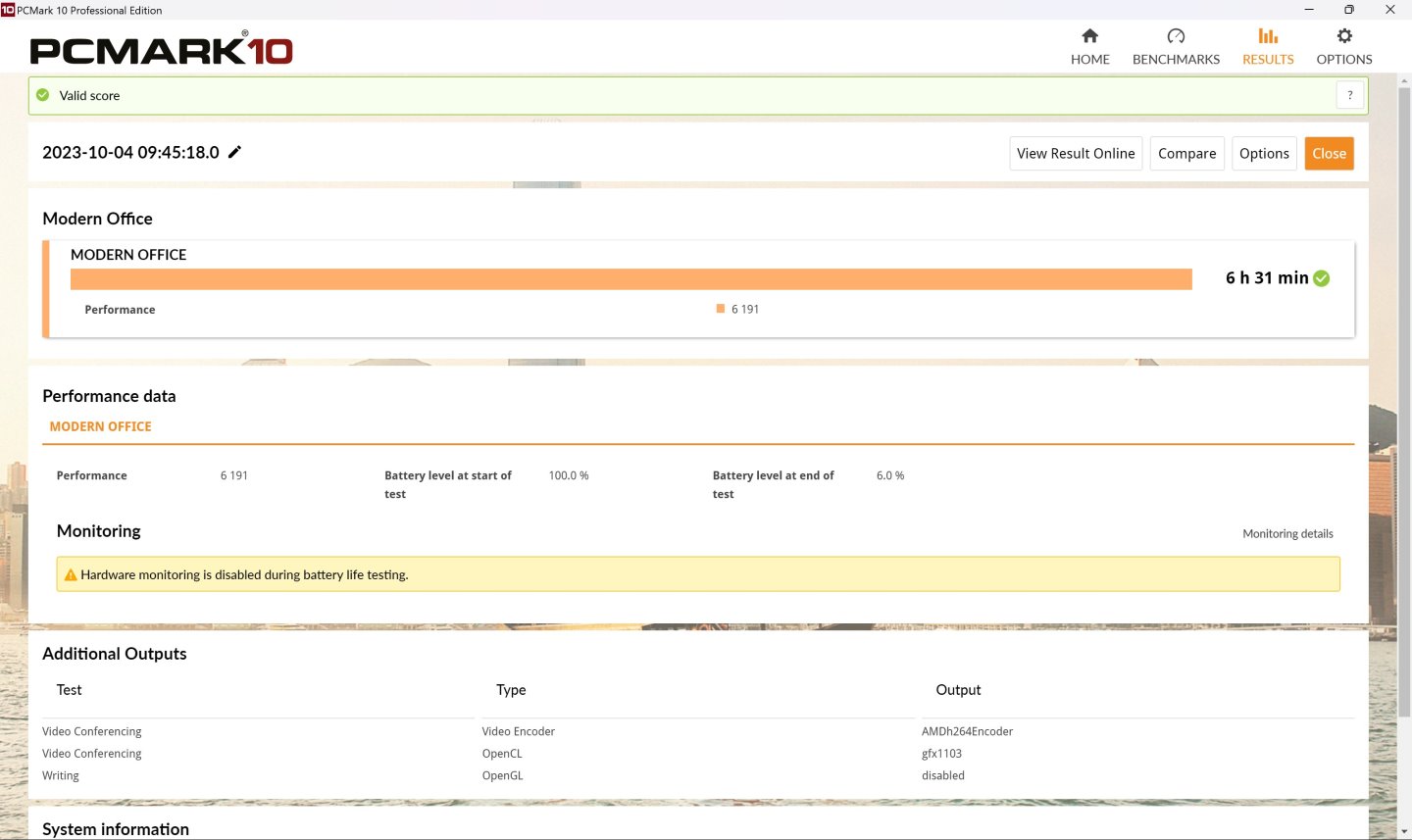The height and width of the screenshot is (840, 1412).
Task: Open the Home section
Action: pyautogui.click(x=1089, y=47)
